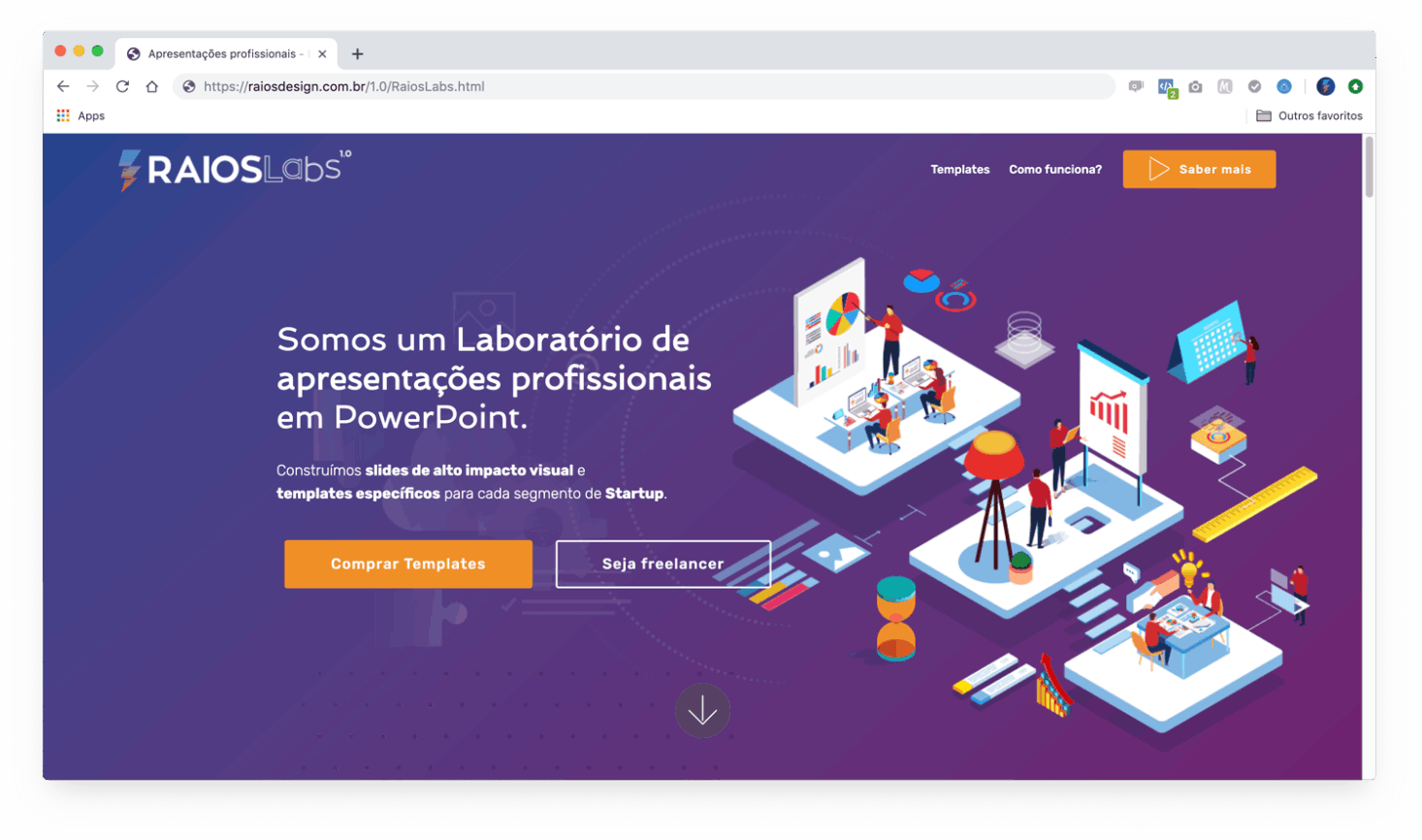Reload the page with the refresh icon

point(122,86)
